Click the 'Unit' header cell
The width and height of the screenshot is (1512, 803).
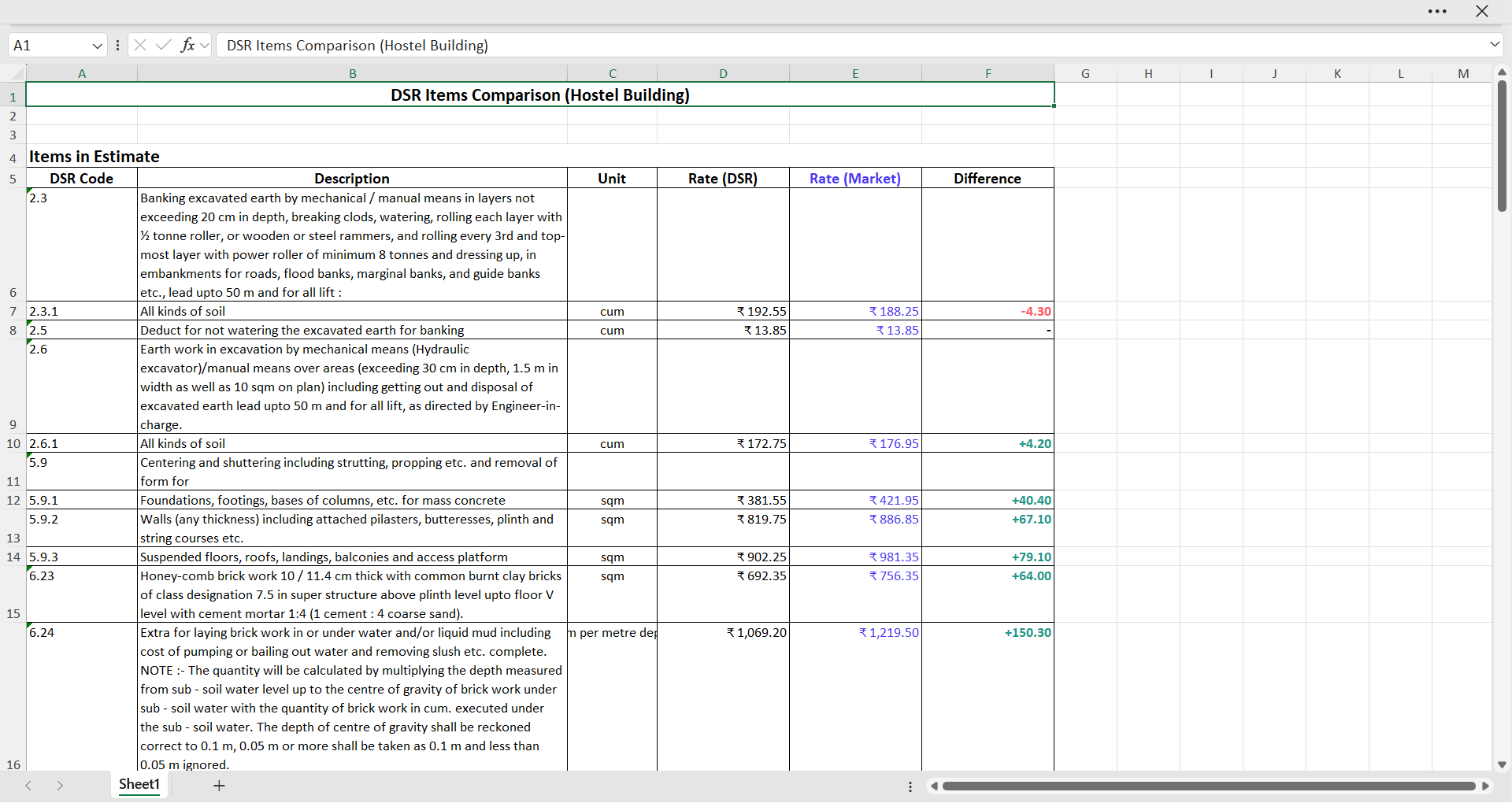pos(612,178)
